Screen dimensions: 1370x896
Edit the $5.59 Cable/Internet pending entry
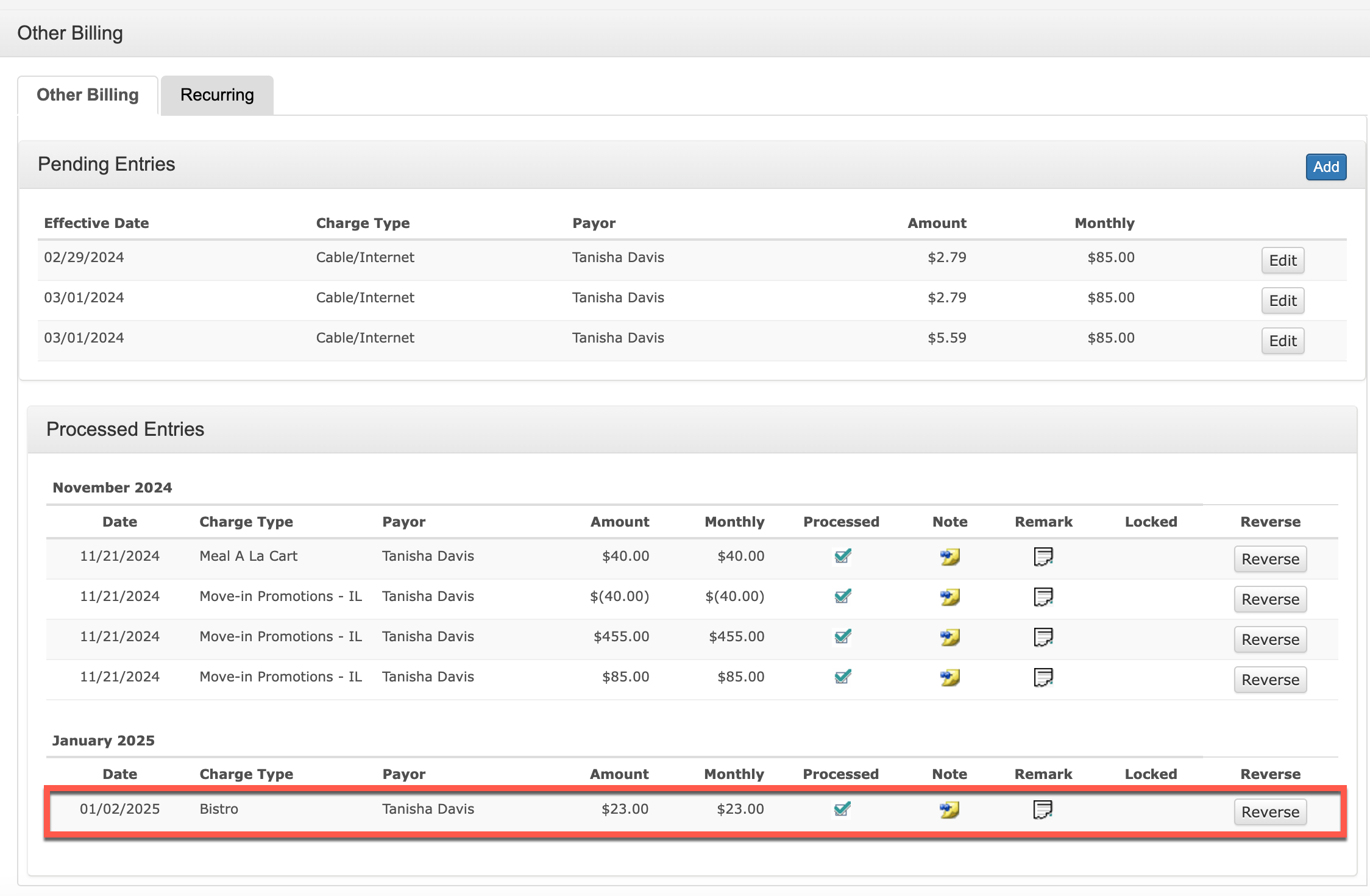[1282, 341]
